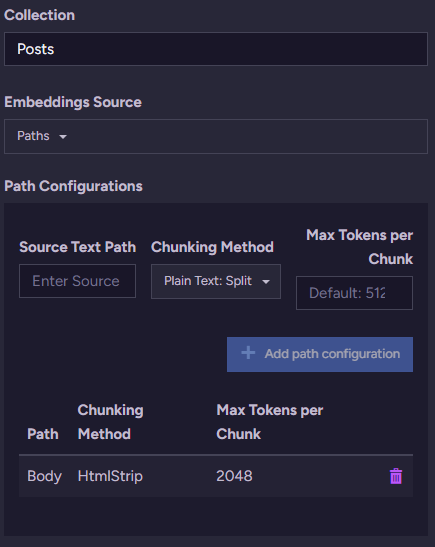The width and height of the screenshot is (435, 547).
Task: Click the Path Configurations heading
Action: pos(73,186)
